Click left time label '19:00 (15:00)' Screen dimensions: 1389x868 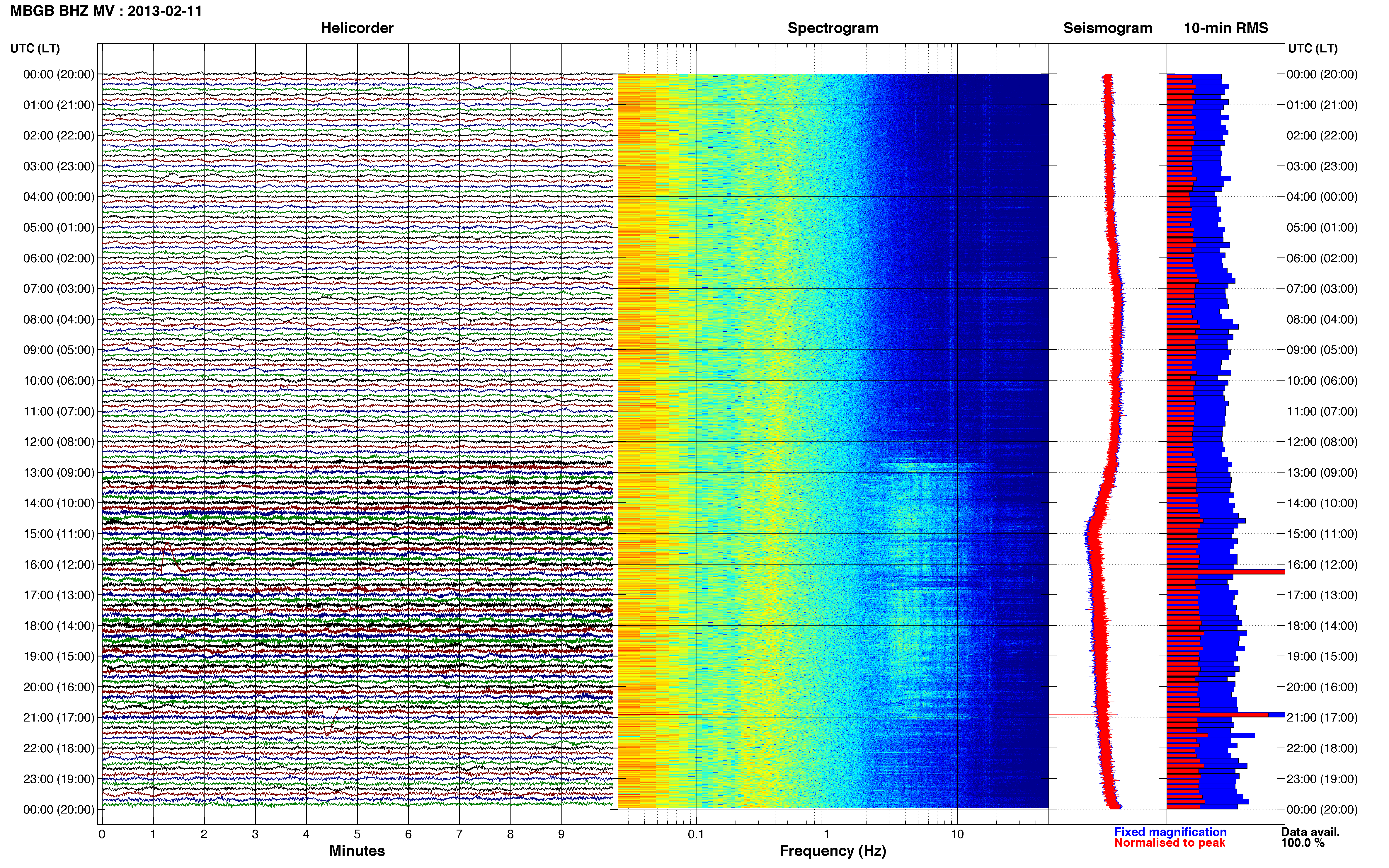(x=59, y=656)
